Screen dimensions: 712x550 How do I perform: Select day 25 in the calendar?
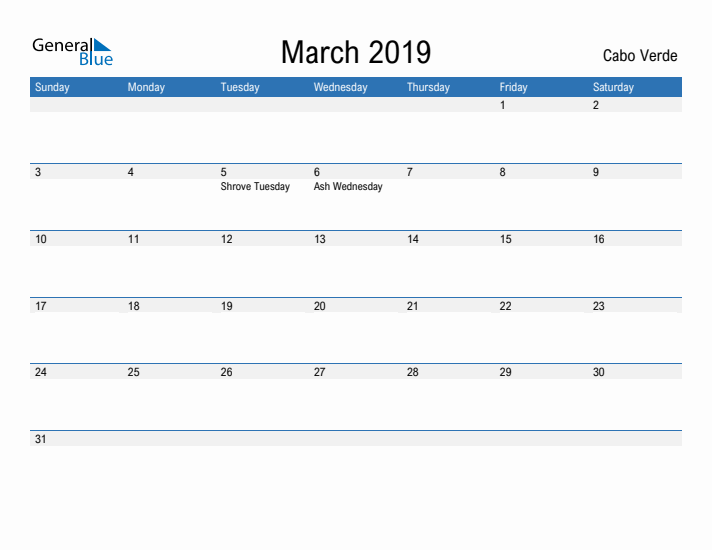pyautogui.click(x=134, y=372)
